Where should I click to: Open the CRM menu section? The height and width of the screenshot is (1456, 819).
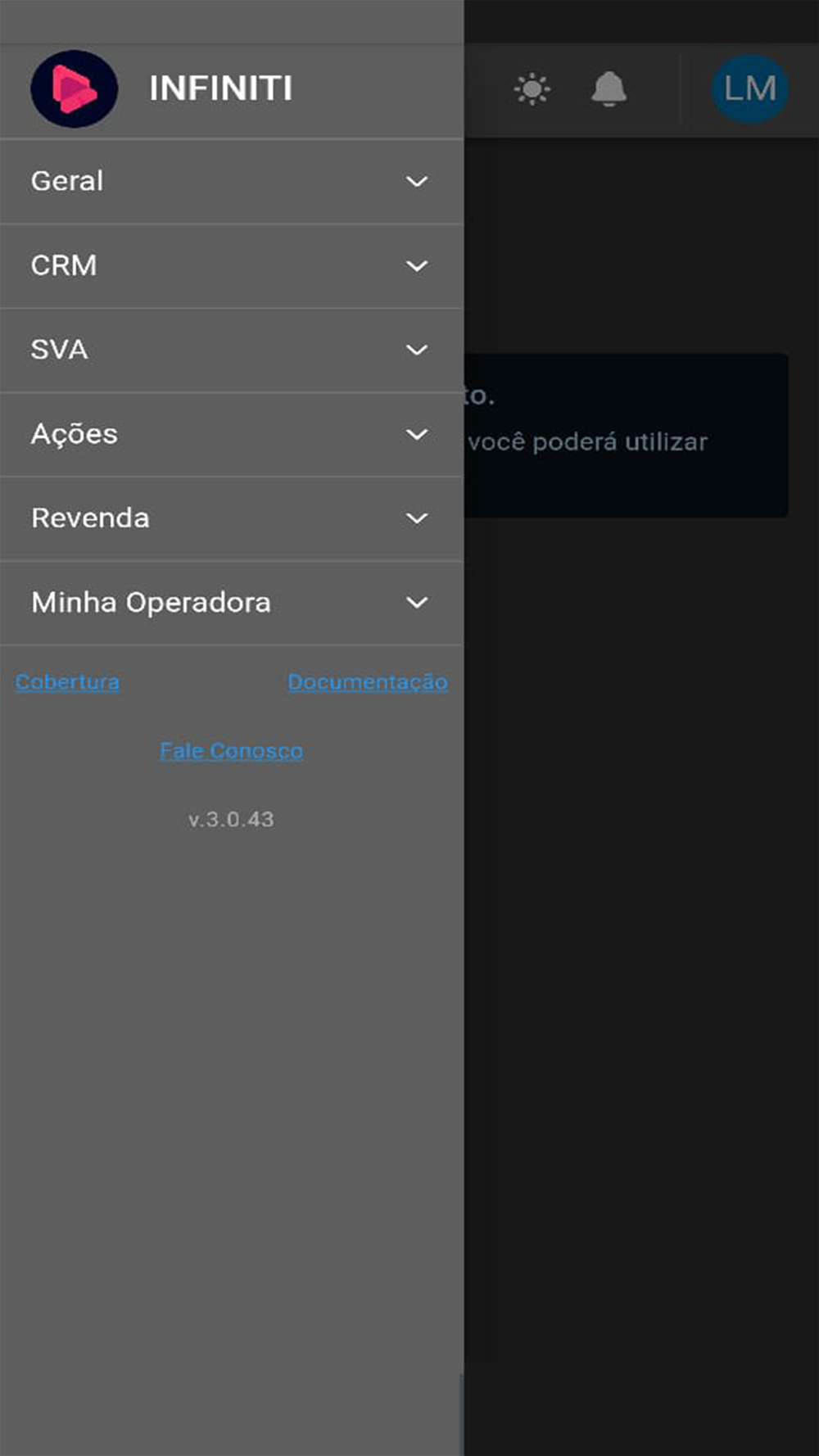[64, 265]
